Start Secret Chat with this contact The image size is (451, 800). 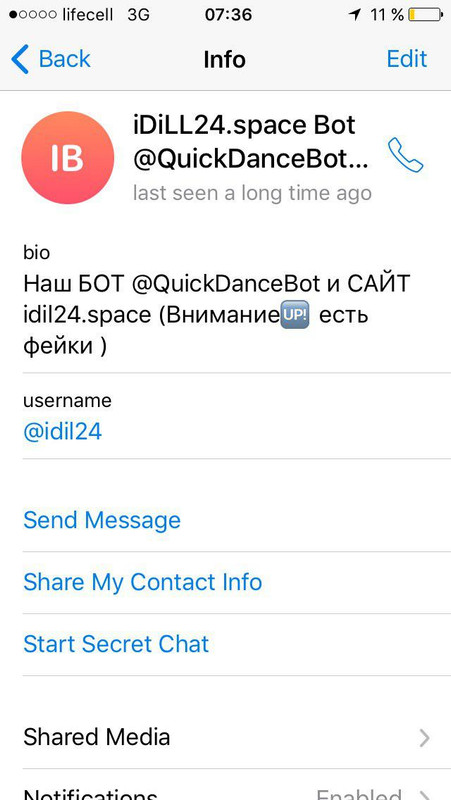pos(116,644)
